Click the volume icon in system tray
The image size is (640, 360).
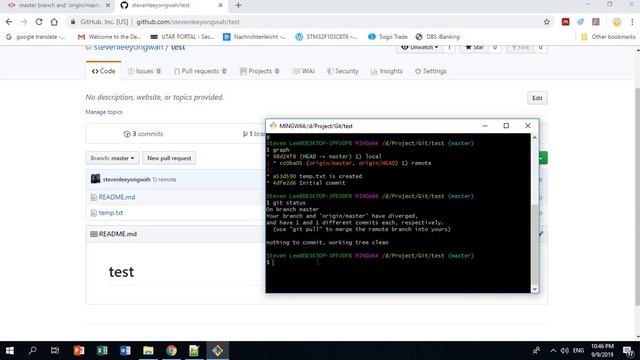tap(565, 351)
